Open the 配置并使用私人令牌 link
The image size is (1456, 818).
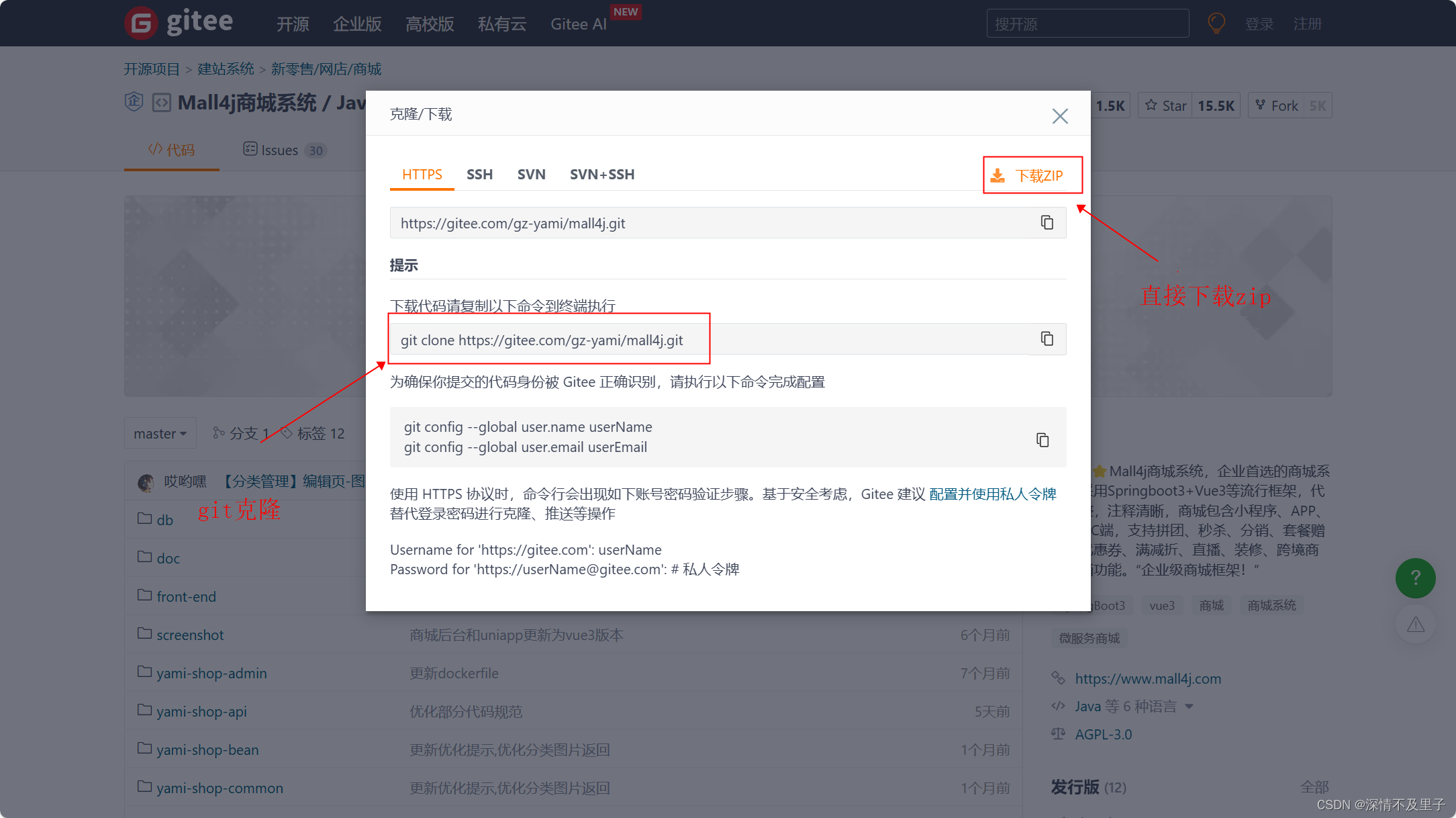(x=992, y=494)
